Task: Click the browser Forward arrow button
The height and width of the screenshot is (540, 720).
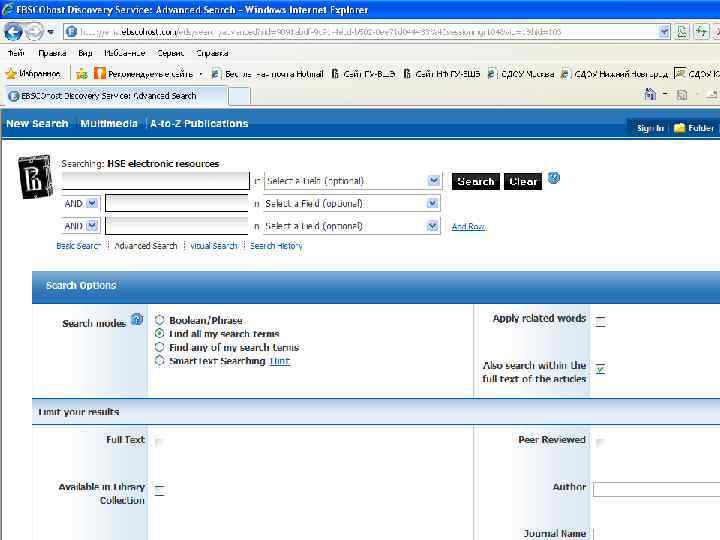Action: coord(34,32)
